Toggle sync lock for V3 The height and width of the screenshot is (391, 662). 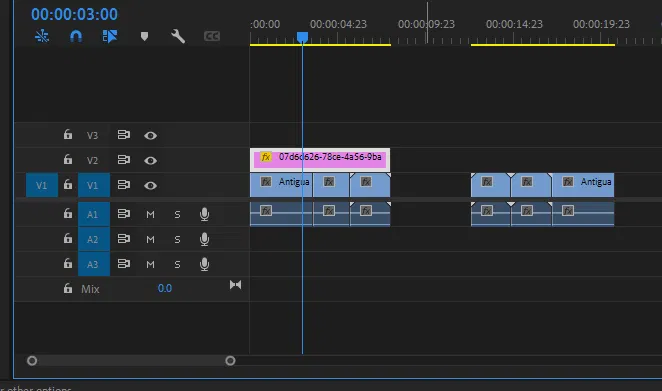click(x=124, y=135)
